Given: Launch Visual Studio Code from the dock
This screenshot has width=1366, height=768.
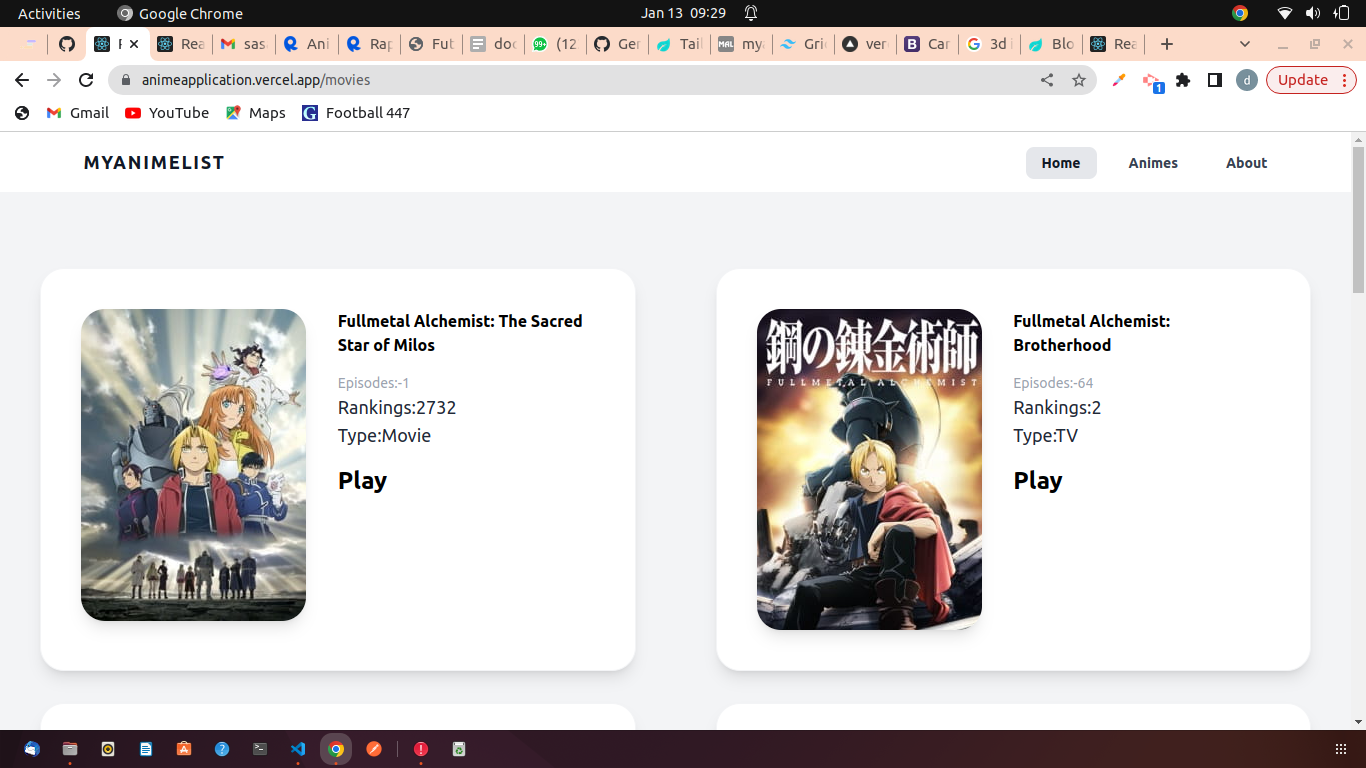Looking at the screenshot, I should tap(296, 748).
